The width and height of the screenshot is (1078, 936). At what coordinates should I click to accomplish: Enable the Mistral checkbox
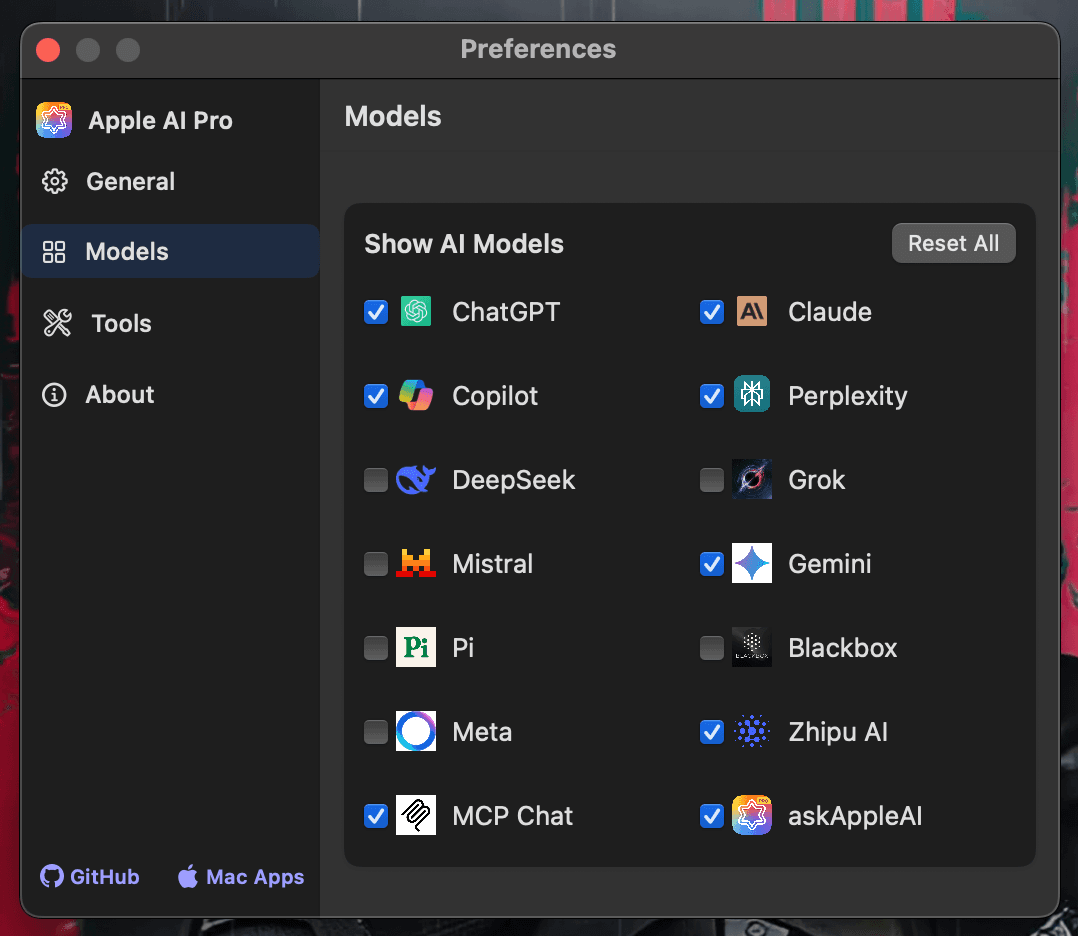click(375, 563)
